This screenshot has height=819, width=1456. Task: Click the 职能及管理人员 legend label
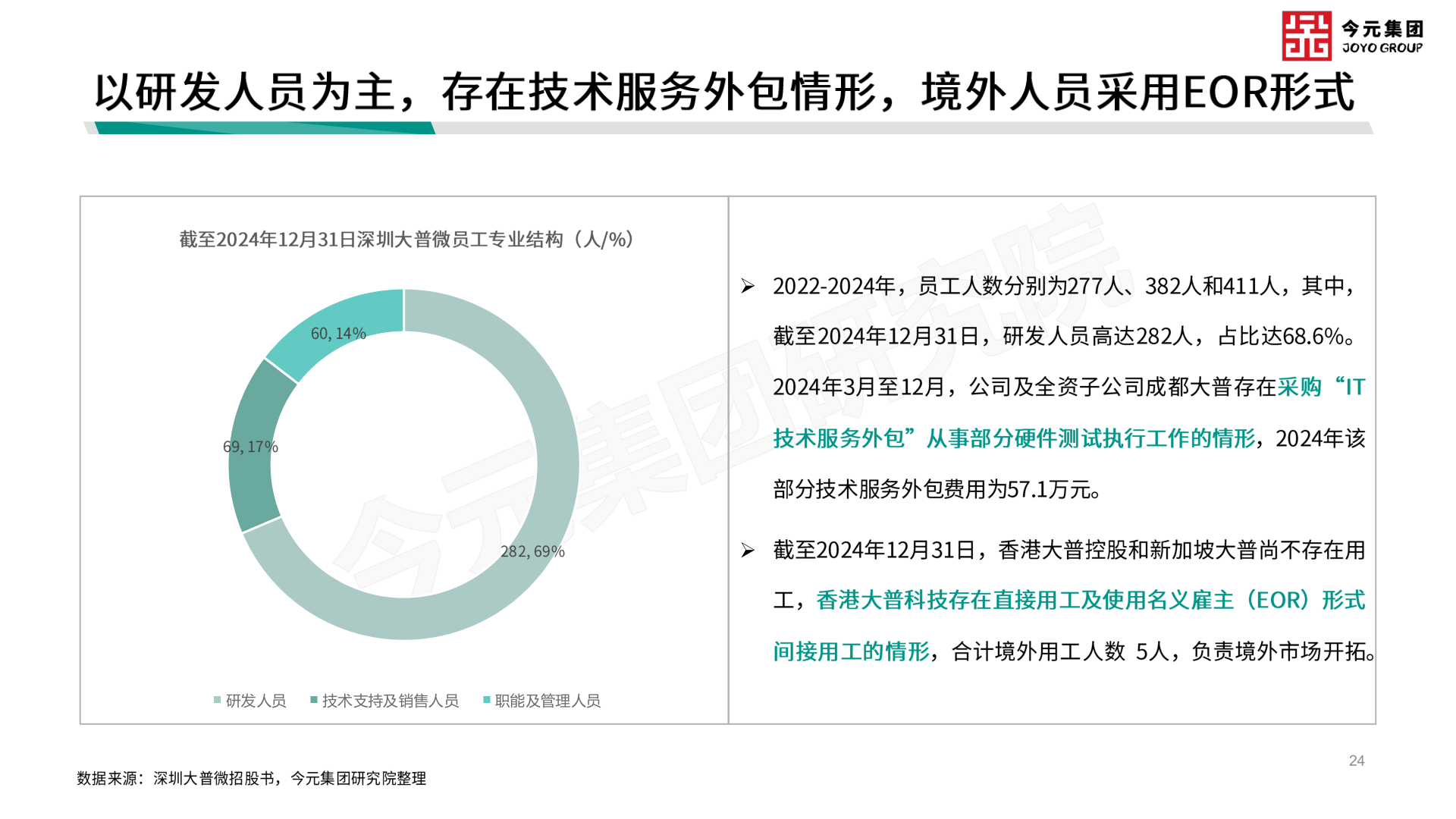(x=548, y=701)
